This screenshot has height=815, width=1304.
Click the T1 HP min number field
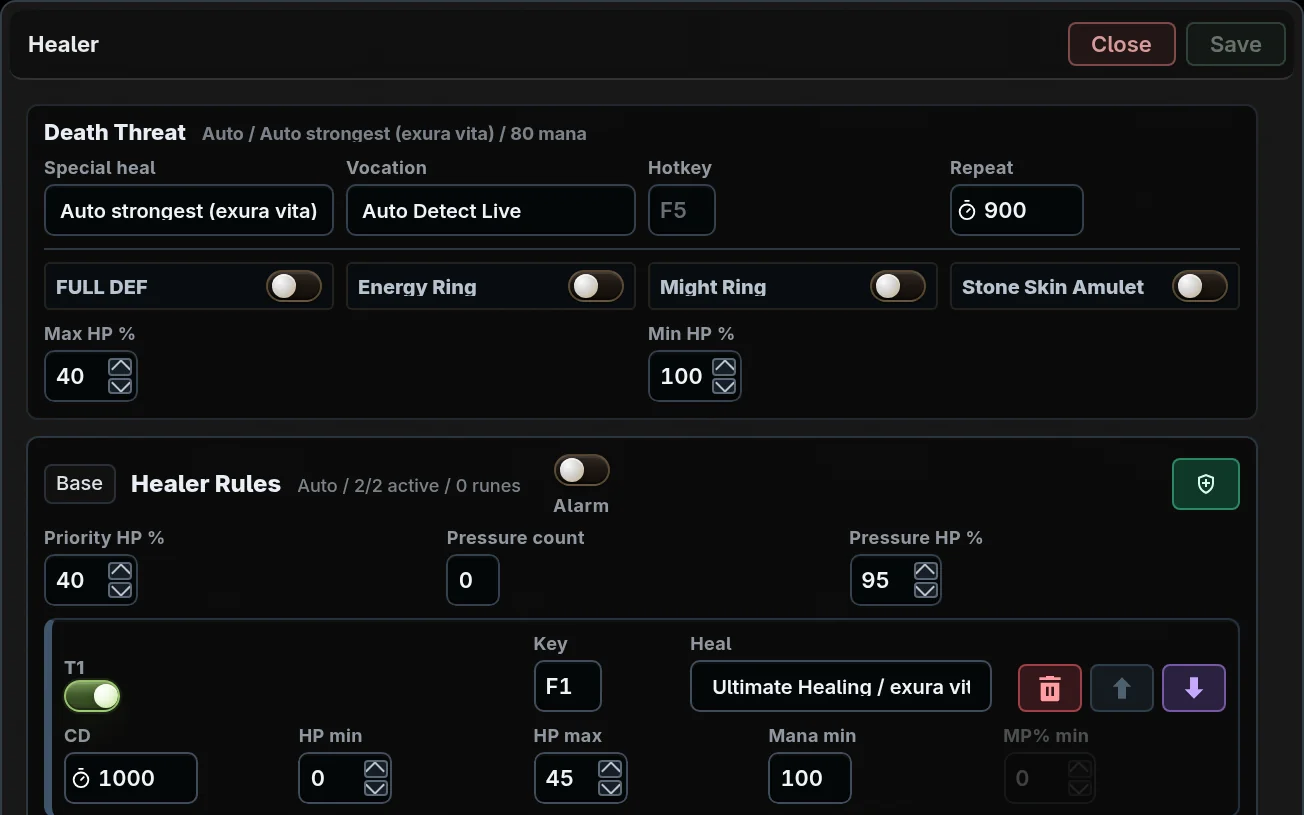[345, 778]
